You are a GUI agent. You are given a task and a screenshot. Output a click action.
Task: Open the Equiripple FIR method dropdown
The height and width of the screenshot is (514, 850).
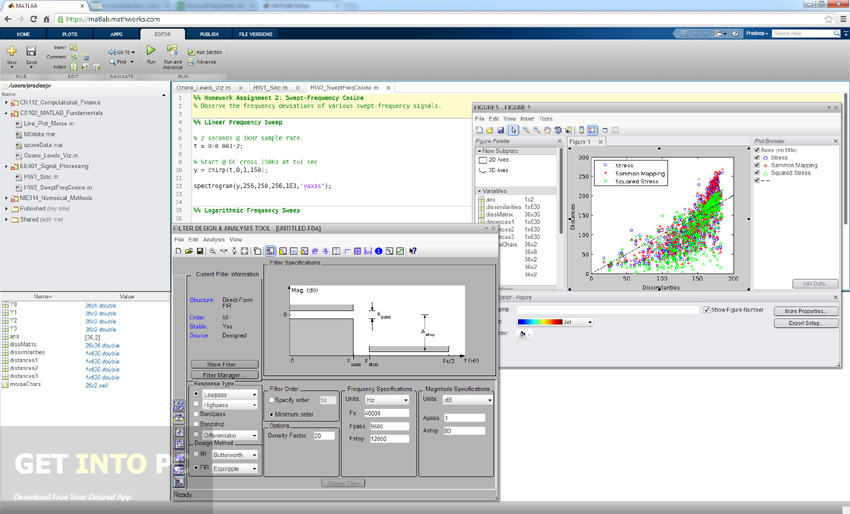pyautogui.click(x=254, y=467)
